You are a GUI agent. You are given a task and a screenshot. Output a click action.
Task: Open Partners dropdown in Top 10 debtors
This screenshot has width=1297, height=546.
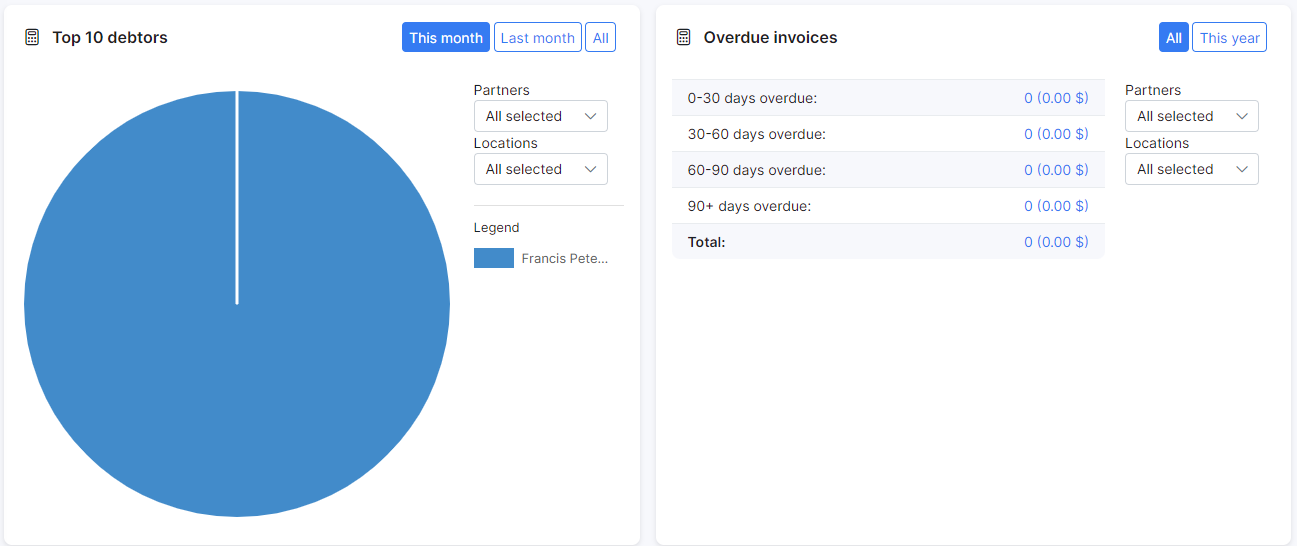(x=540, y=116)
